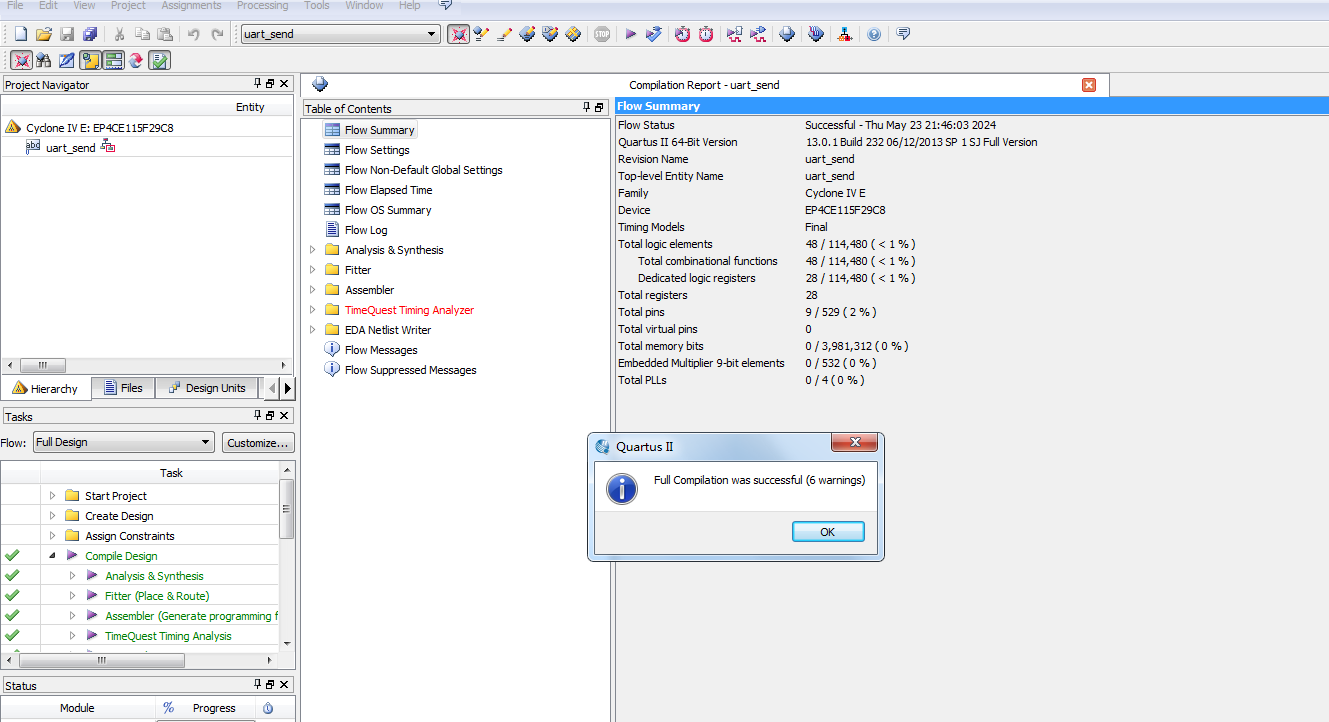Click the stopwatch icon in Status header
This screenshot has width=1329, height=722.
click(268, 708)
